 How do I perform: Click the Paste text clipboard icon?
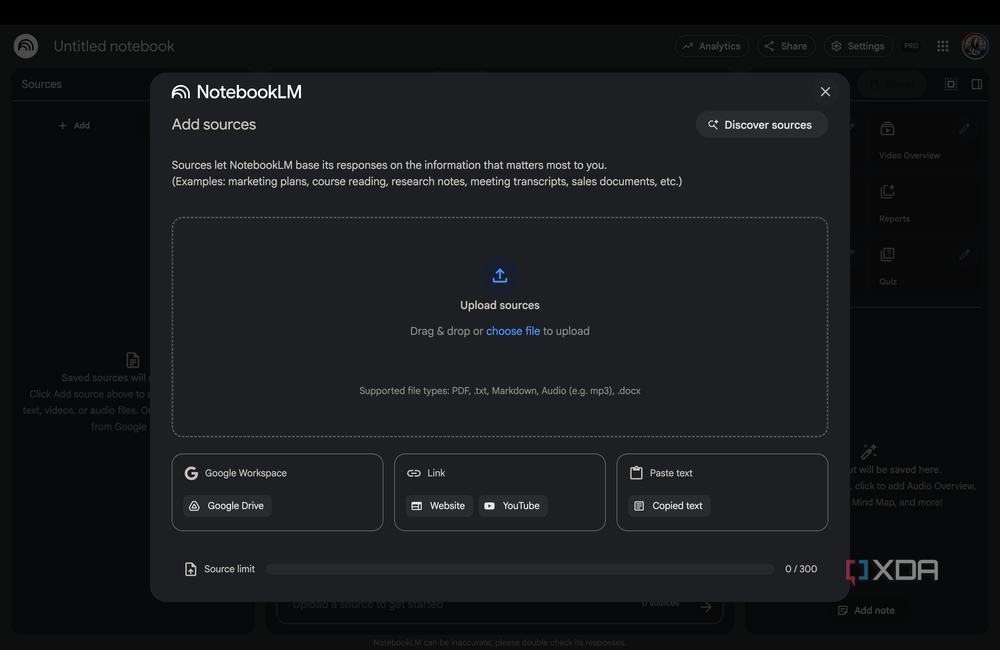[x=636, y=473]
